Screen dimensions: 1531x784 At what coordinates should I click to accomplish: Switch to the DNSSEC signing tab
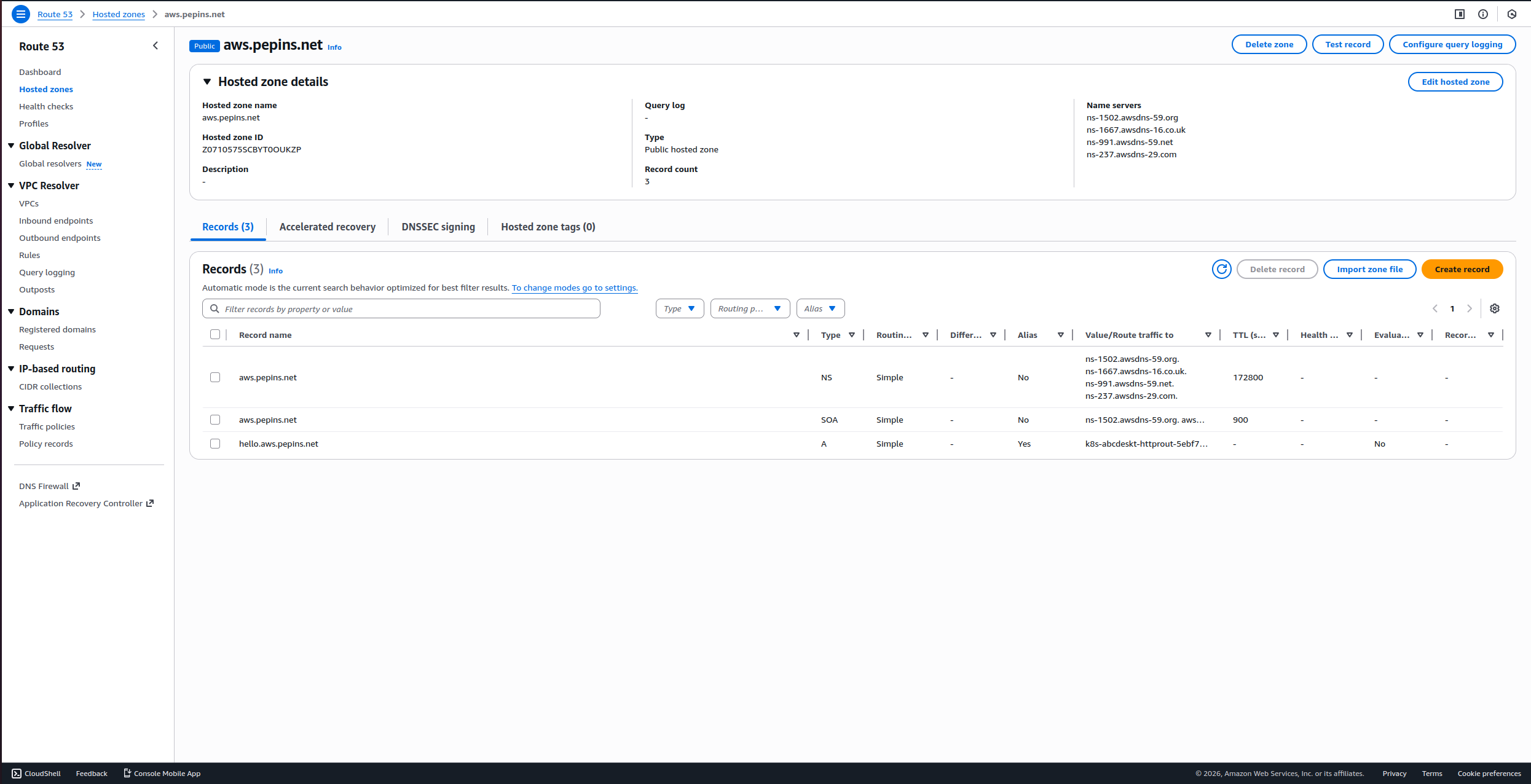click(x=438, y=226)
